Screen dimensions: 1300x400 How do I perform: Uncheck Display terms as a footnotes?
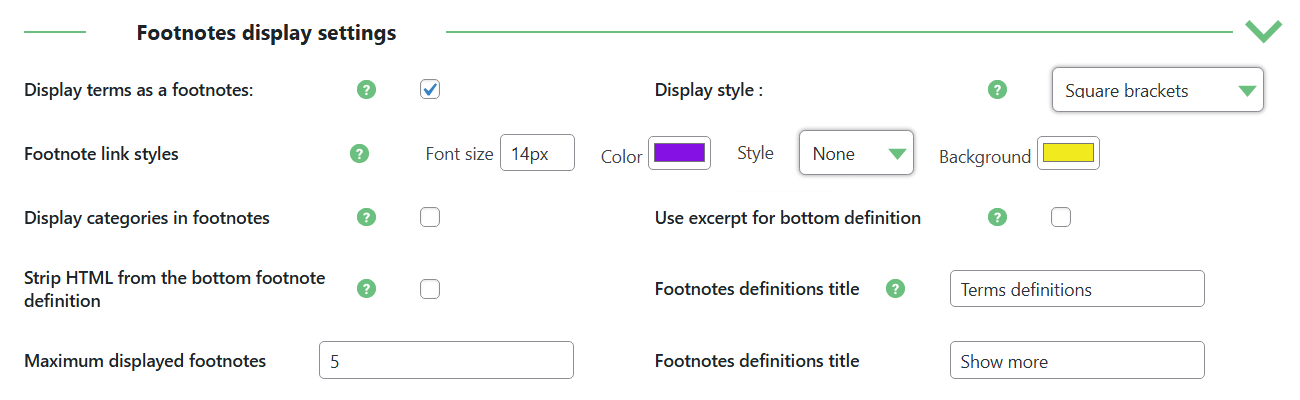point(430,90)
